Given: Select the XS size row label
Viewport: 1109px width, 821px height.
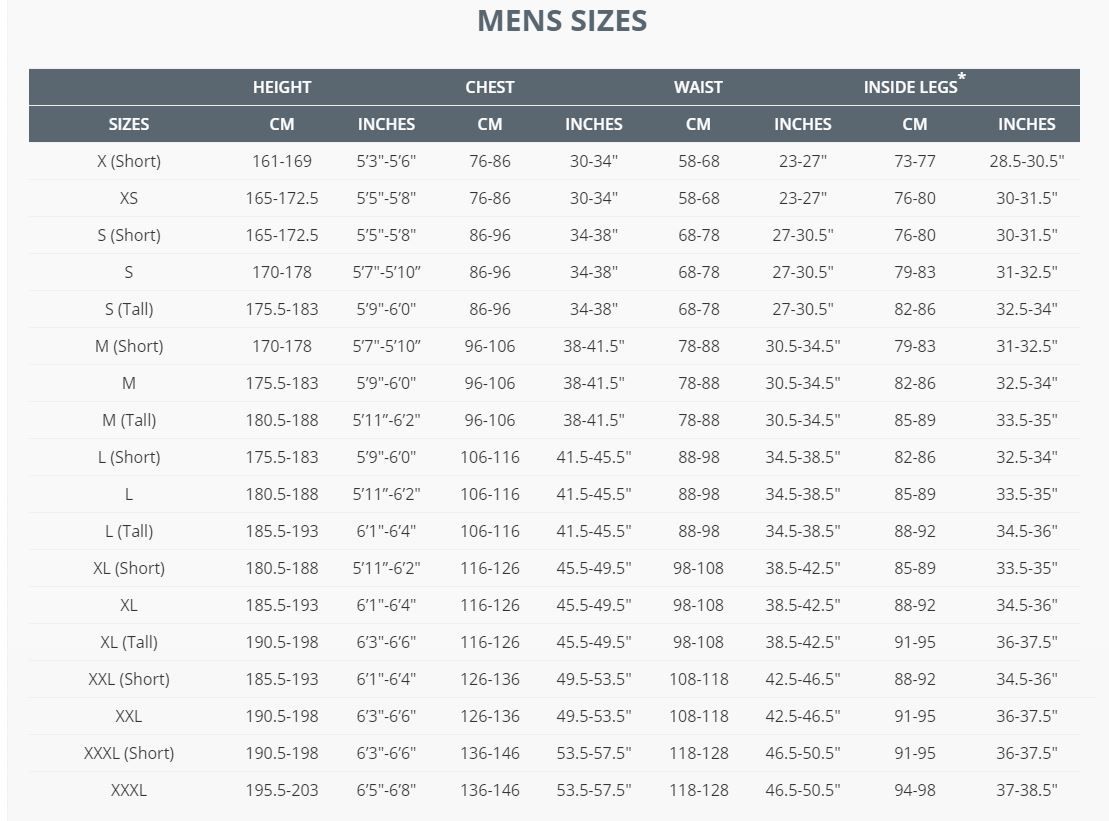Looking at the screenshot, I should (x=129, y=198).
